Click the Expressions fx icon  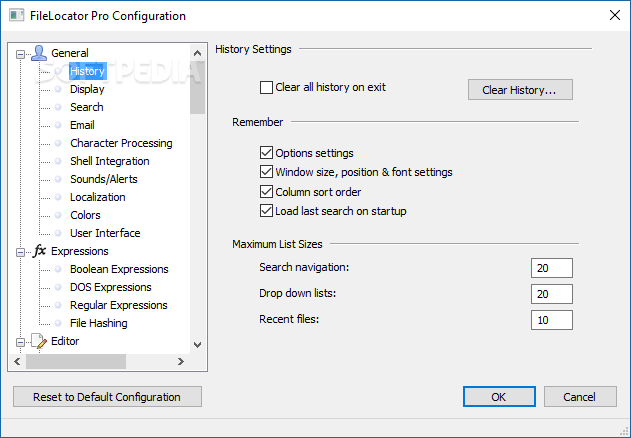39,251
